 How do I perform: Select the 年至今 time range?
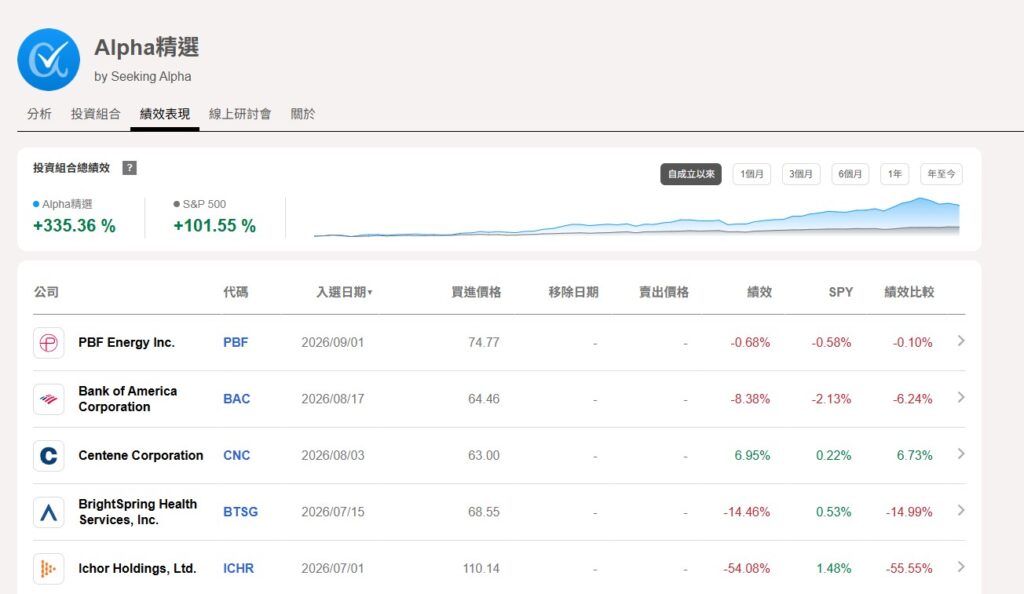[941, 174]
